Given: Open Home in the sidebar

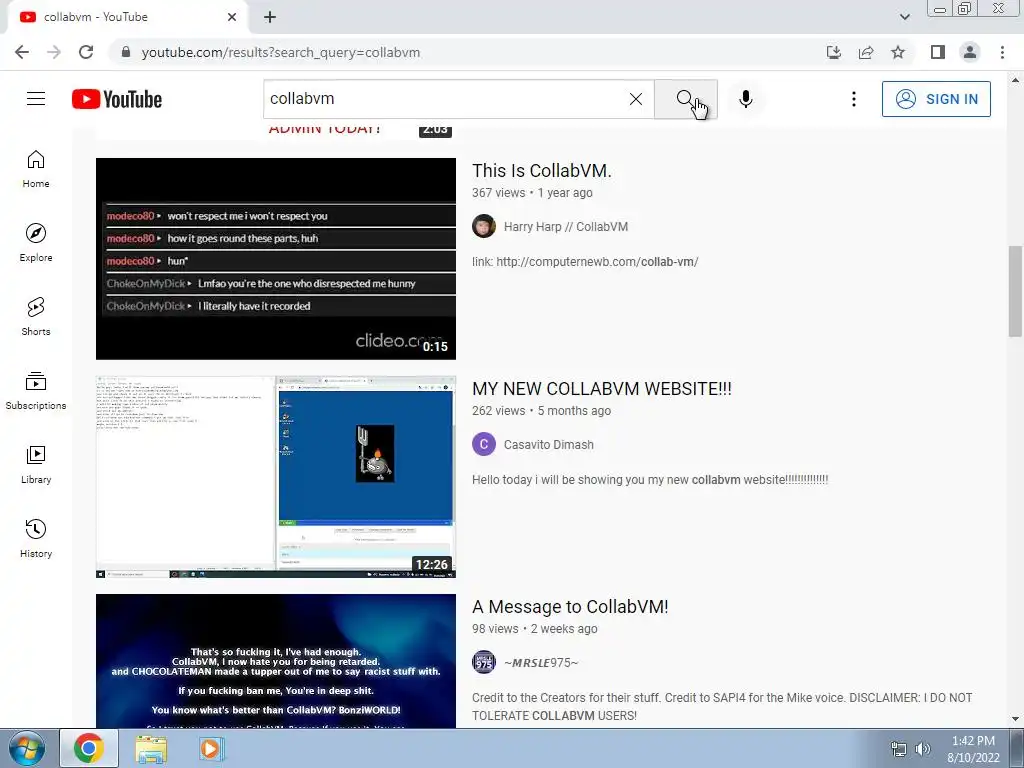Looking at the screenshot, I should (x=36, y=169).
